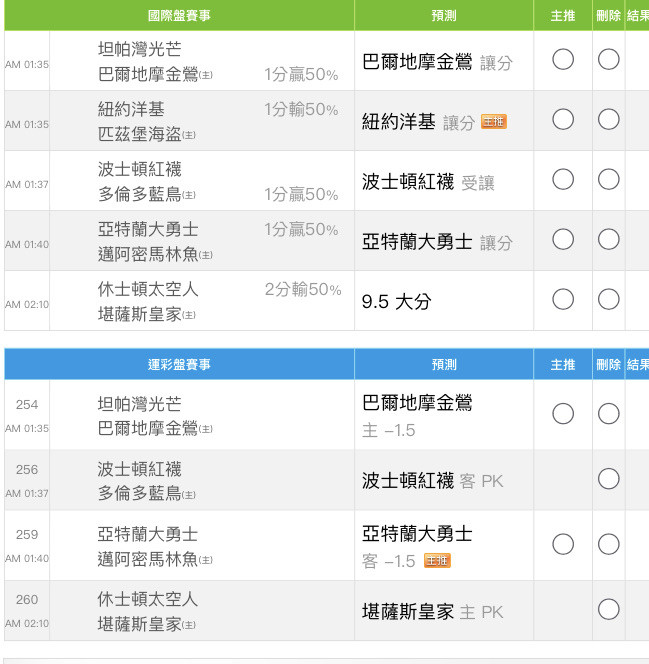Select 刪除 radio for game 260
Image resolution: width=649 pixels, height=664 pixels.
click(x=608, y=609)
